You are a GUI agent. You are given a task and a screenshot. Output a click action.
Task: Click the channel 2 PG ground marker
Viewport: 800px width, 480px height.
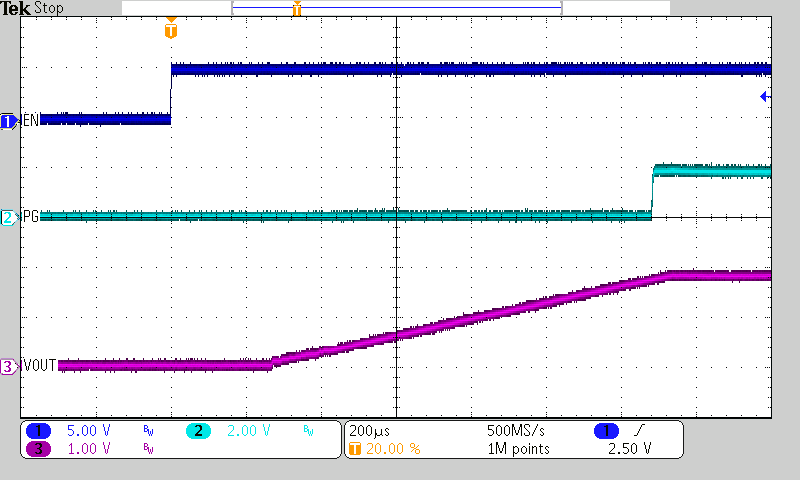coord(9,217)
